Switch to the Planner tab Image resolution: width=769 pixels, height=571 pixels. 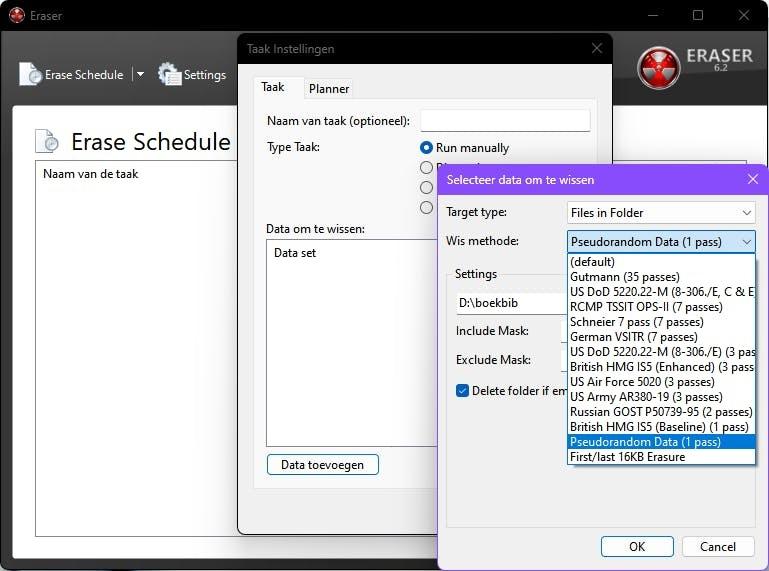329,89
